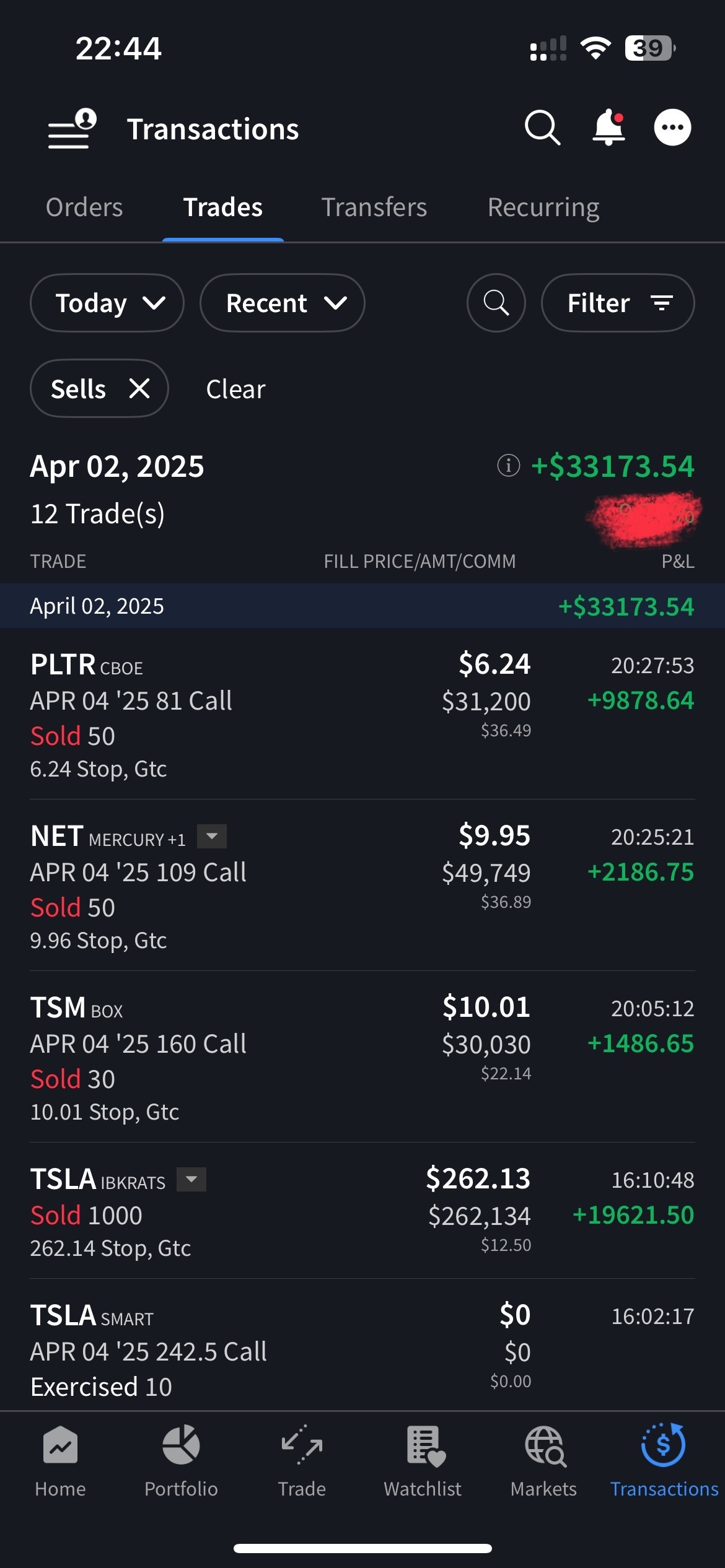Remove the Sells filter chip

139,389
